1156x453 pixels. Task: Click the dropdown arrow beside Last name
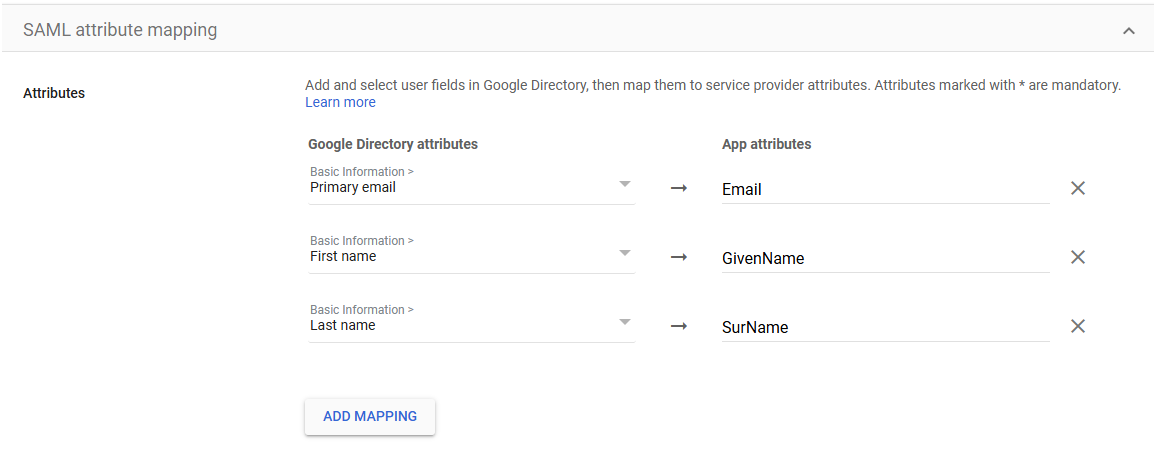(624, 322)
